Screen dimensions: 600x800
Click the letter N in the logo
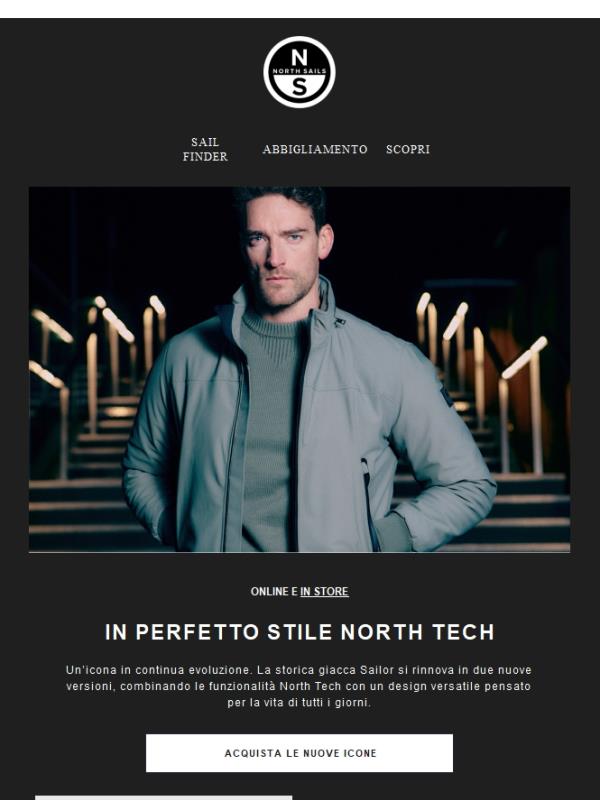pyautogui.click(x=299, y=57)
